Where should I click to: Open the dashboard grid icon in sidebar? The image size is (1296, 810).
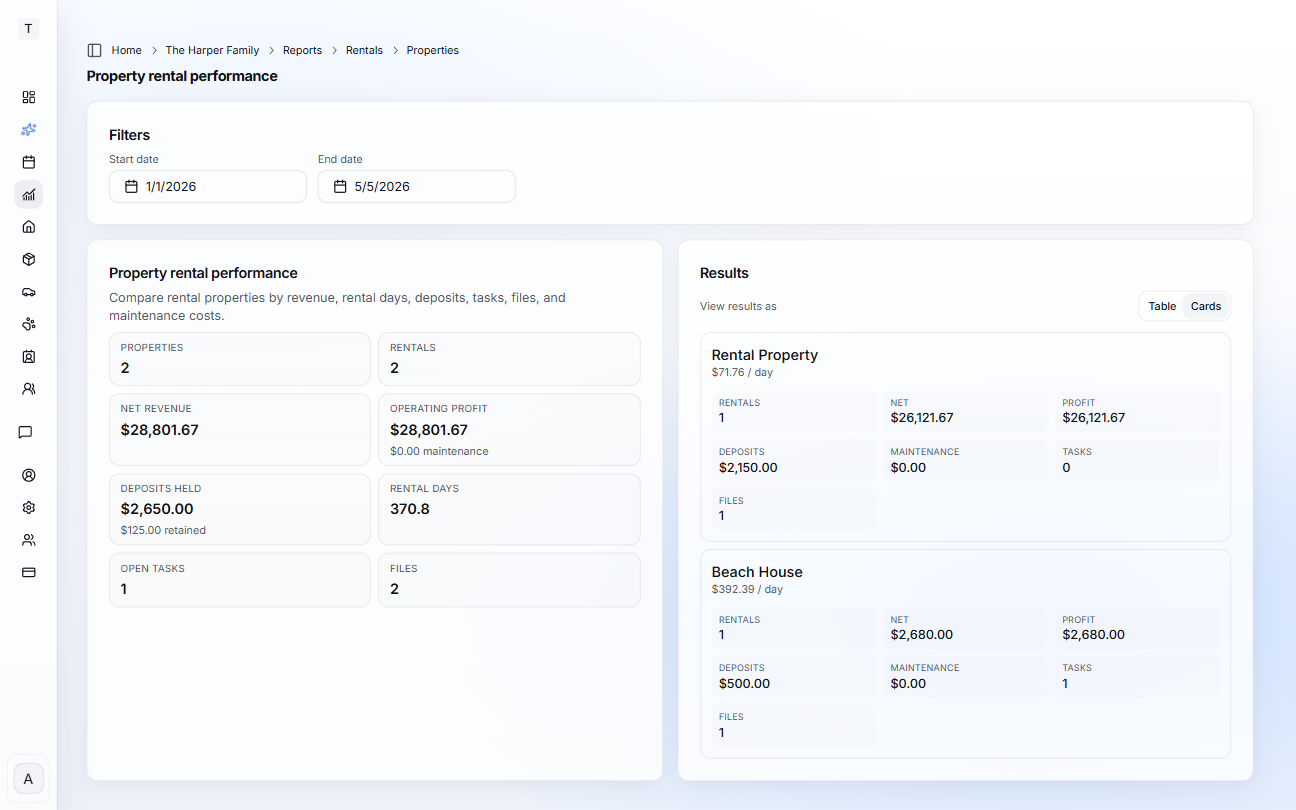point(29,97)
